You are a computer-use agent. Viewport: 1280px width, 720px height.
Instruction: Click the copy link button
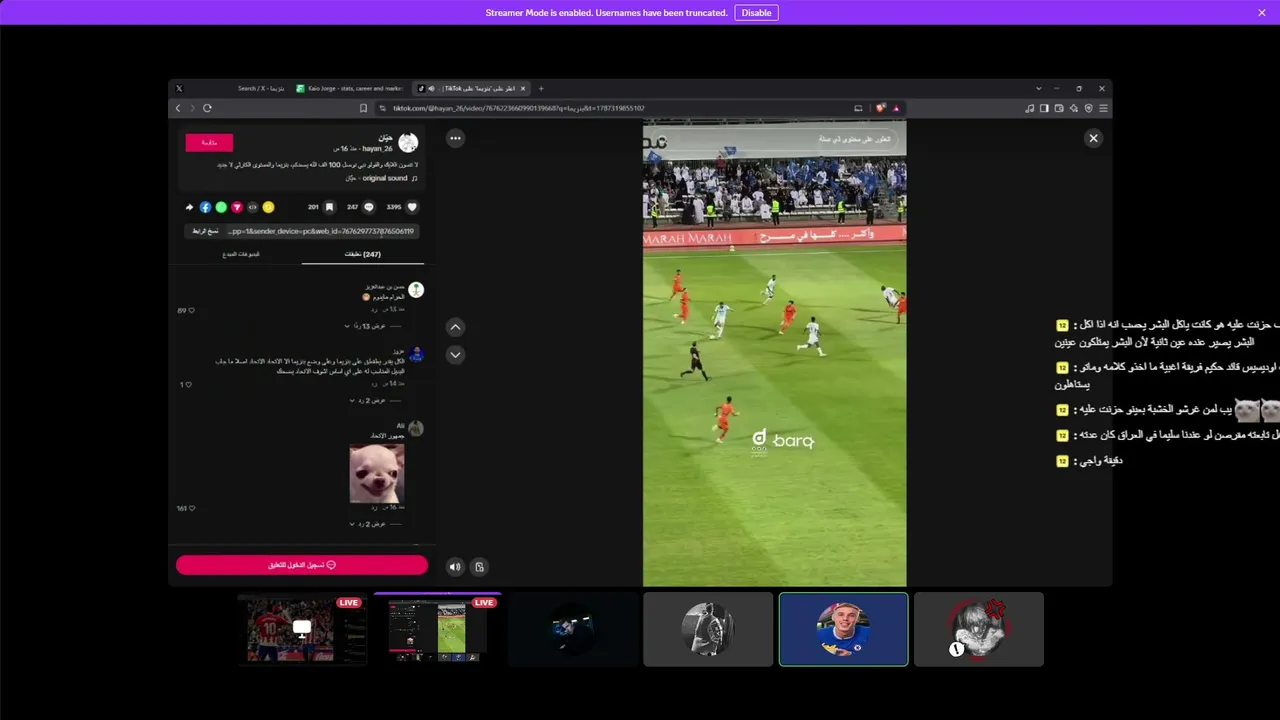click(x=205, y=231)
